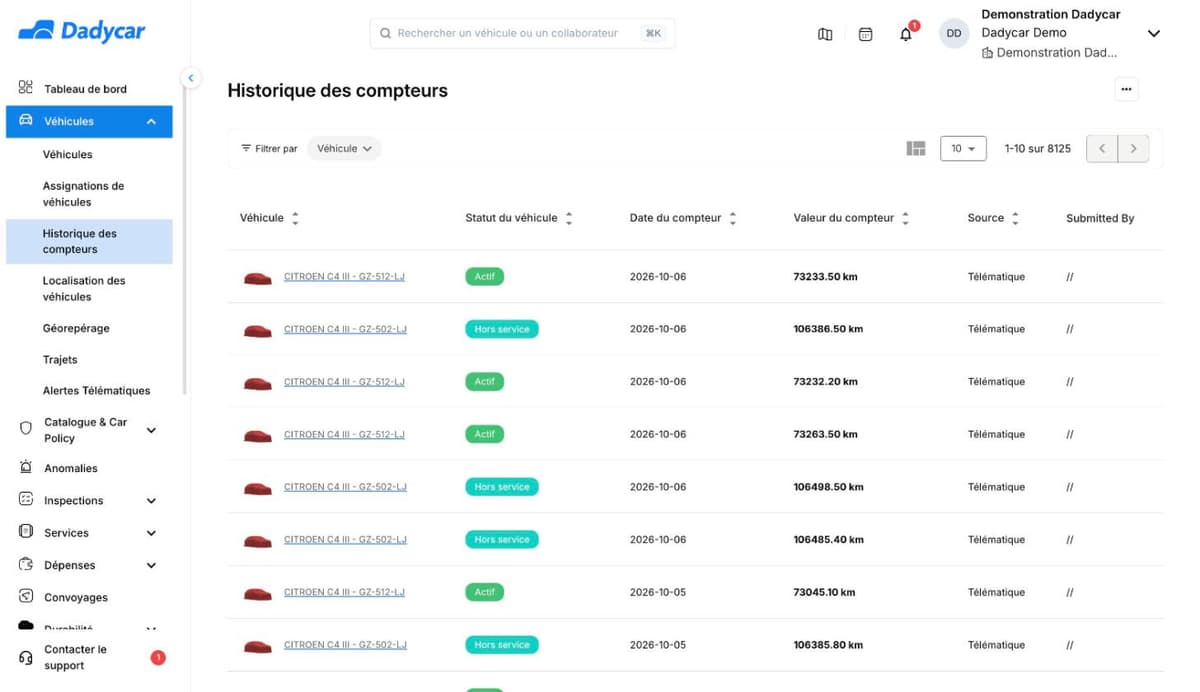Open CITROEN C4 III link in 73263.50 km row
The width and height of the screenshot is (1200, 692).
coord(344,435)
